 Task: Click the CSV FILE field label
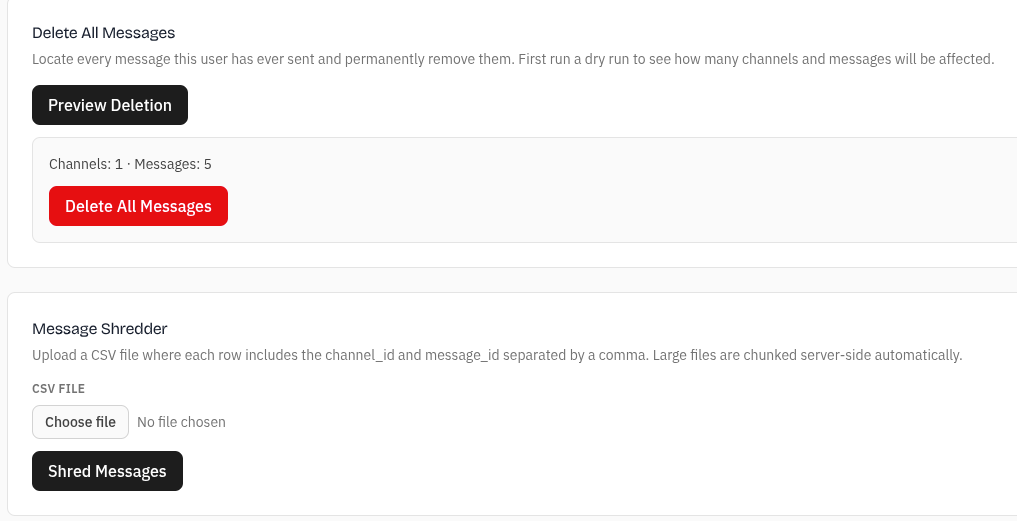click(58, 389)
